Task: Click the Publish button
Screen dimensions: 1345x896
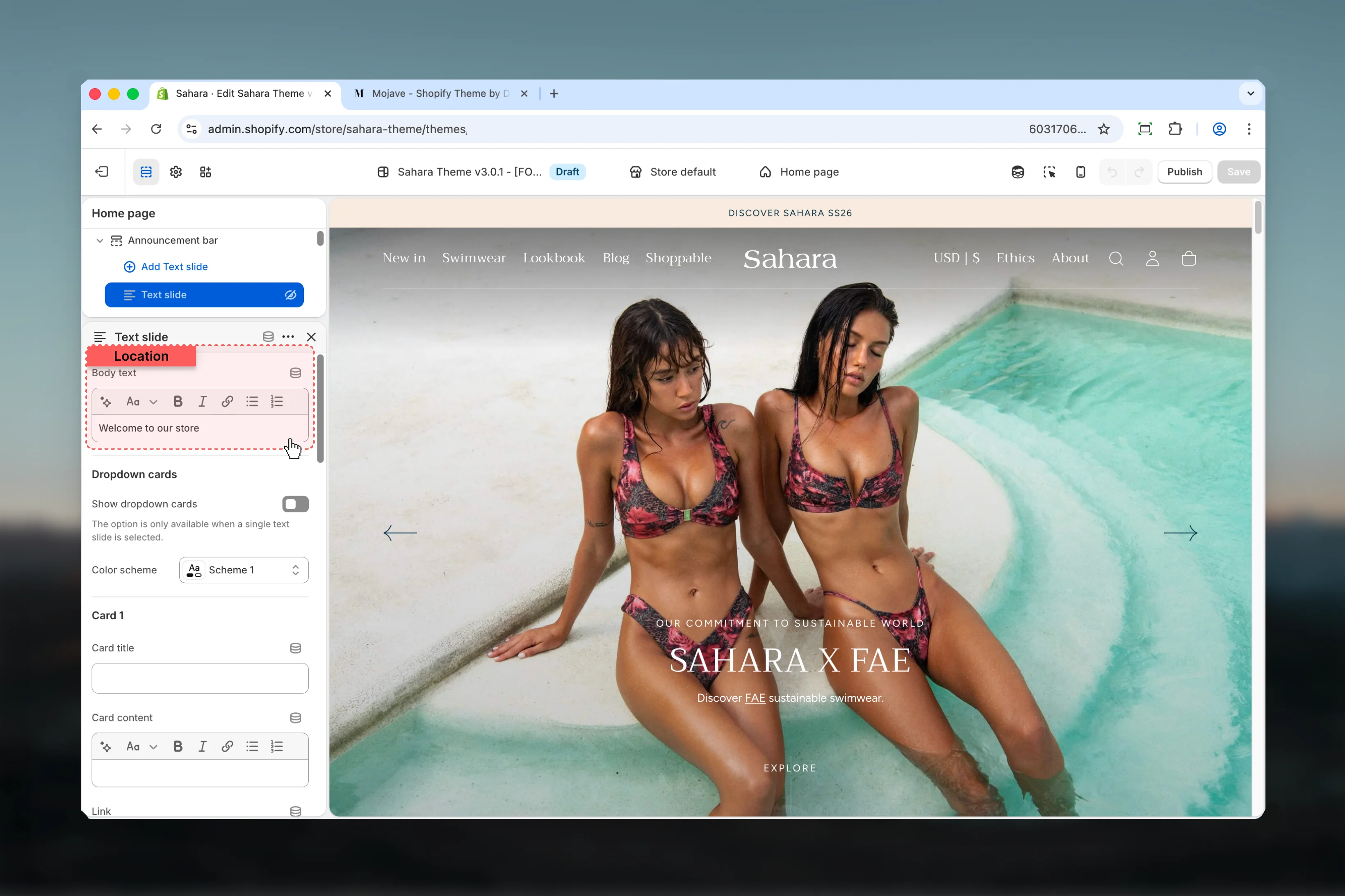Action: tap(1184, 172)
